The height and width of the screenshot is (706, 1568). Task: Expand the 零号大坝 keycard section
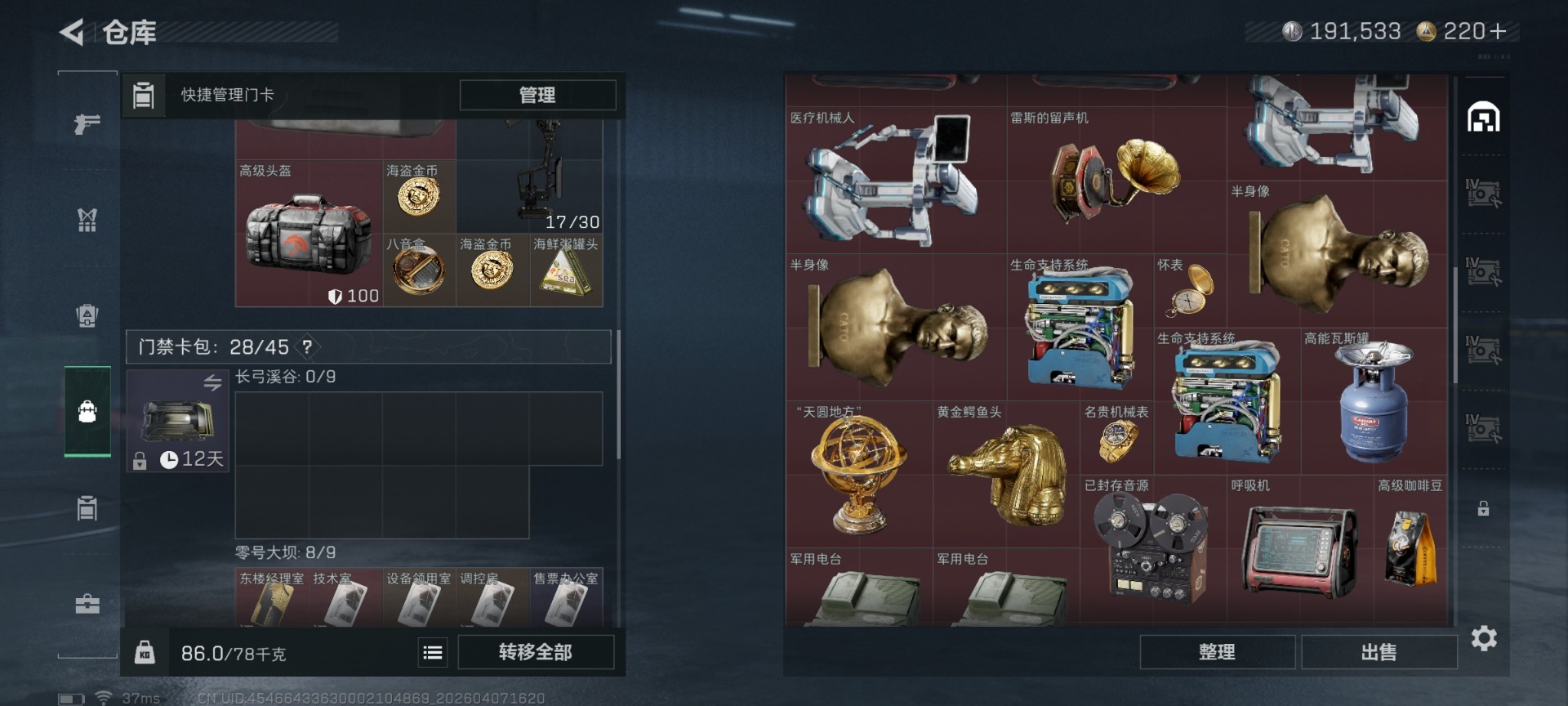coord(286,552)
